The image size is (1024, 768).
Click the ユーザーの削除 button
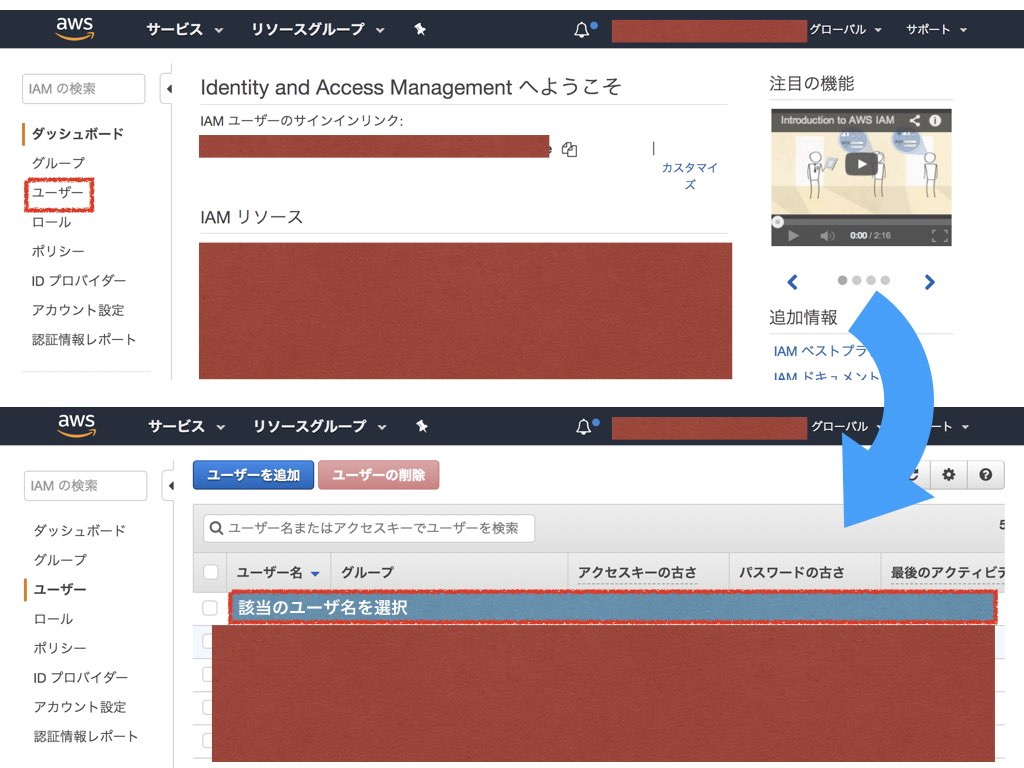378,475
